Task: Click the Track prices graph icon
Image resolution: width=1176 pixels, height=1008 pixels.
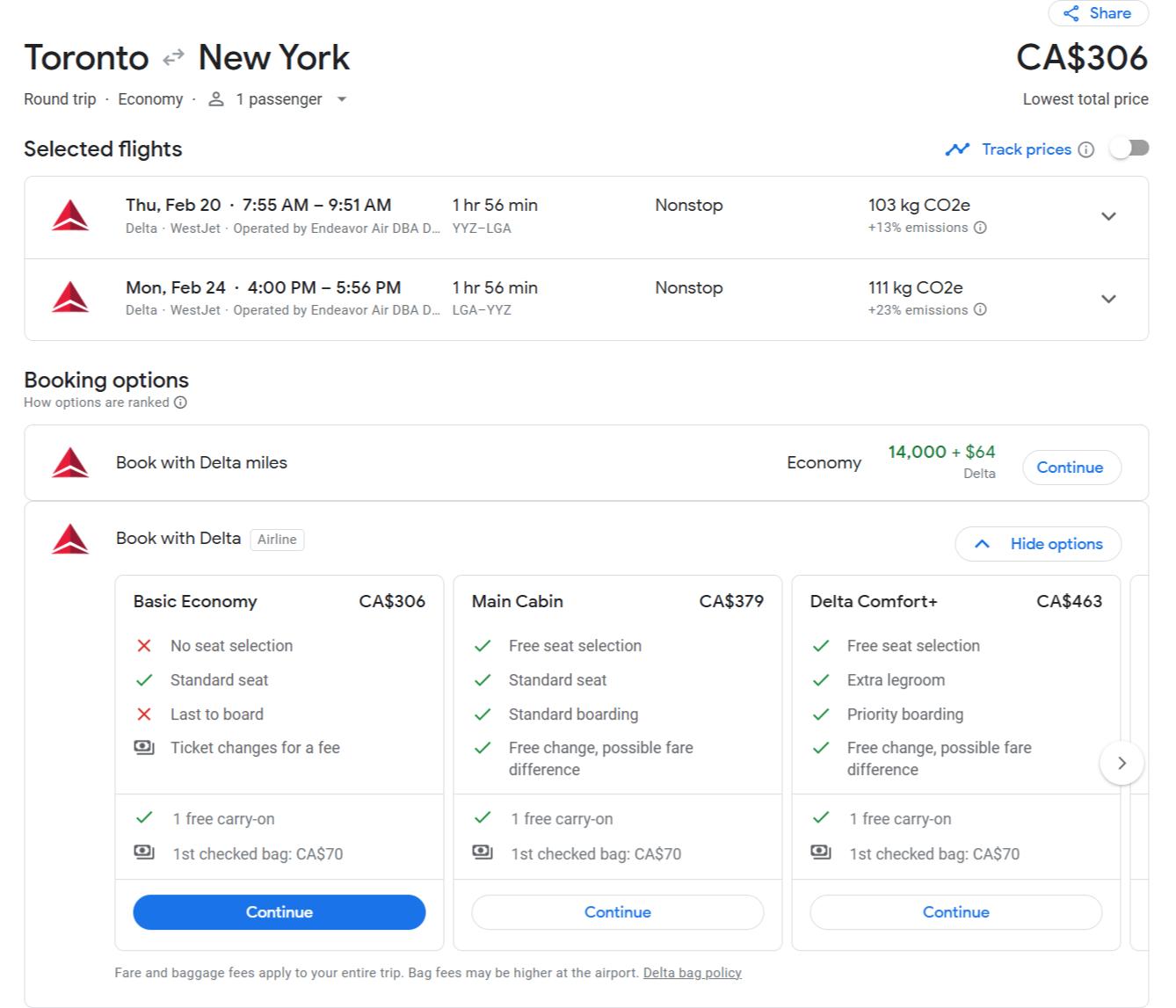Action: click(956, 149)
